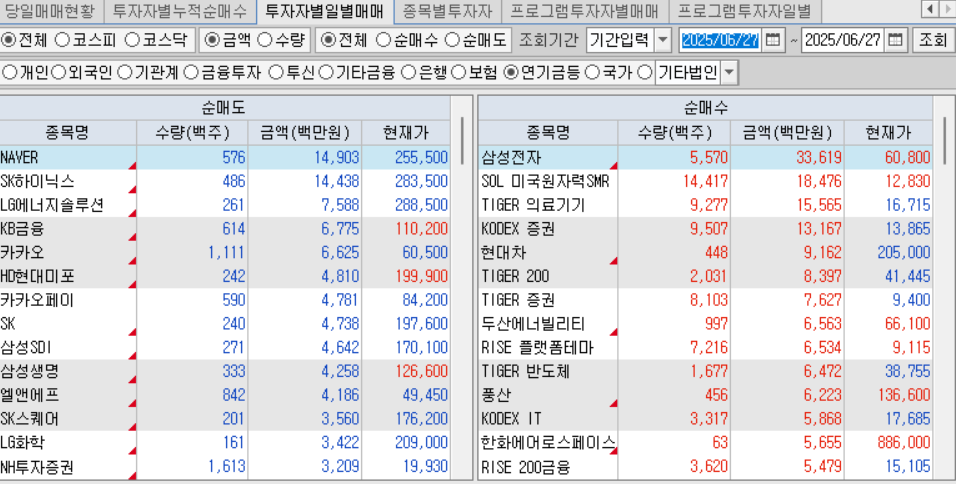Switch to the 투자자별누적순매수 tab

click(179, 10)
